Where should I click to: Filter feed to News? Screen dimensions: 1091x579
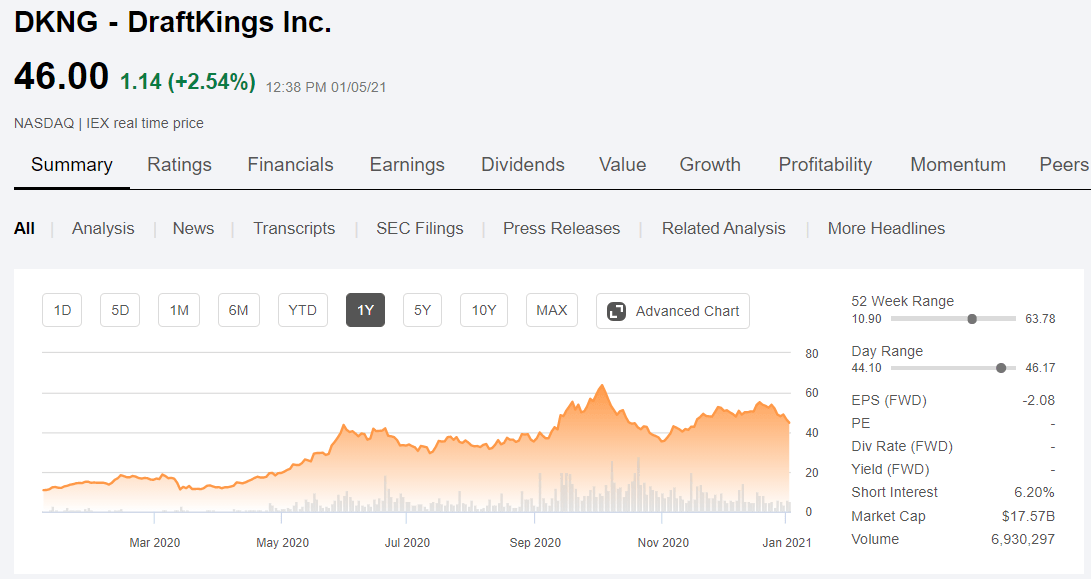[193, 228]
